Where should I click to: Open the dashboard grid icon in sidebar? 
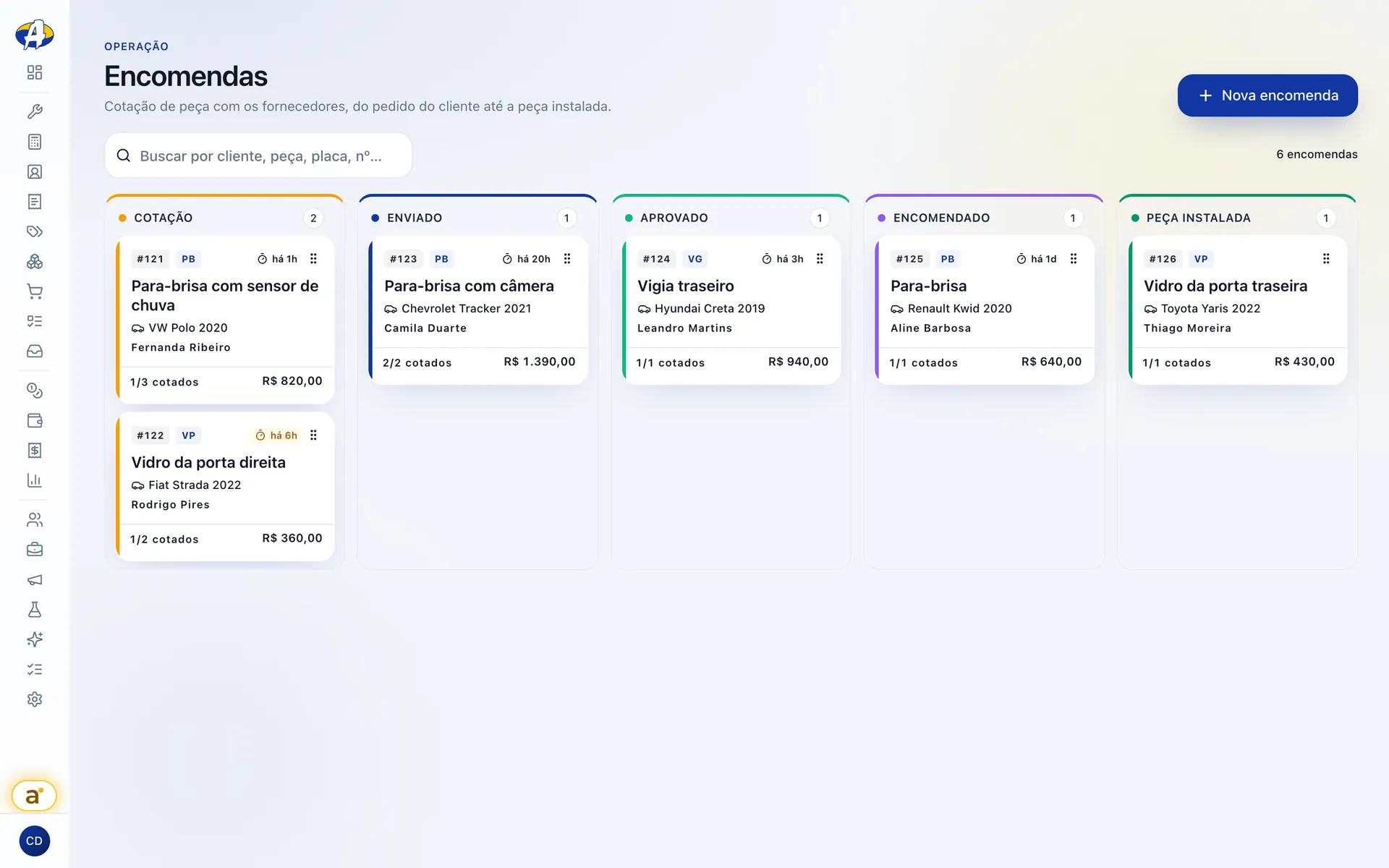point(34,72)
